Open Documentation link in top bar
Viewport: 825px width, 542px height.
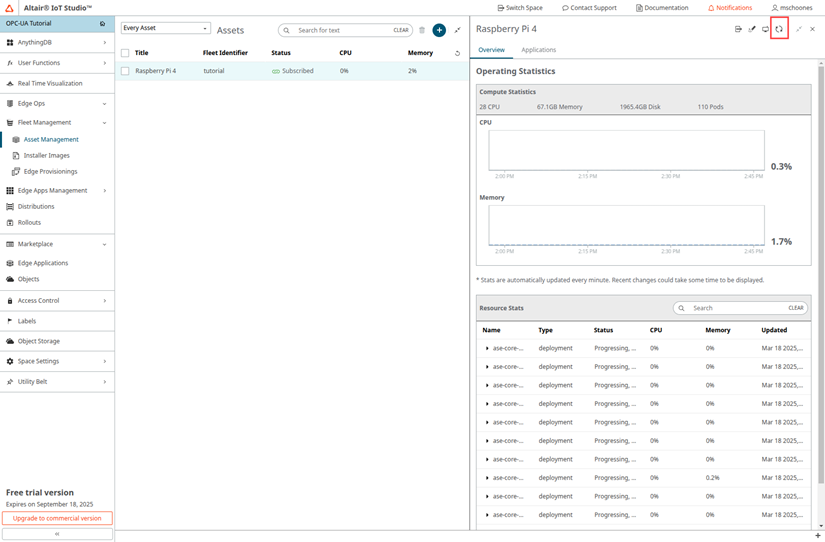[x=662, y=8]
